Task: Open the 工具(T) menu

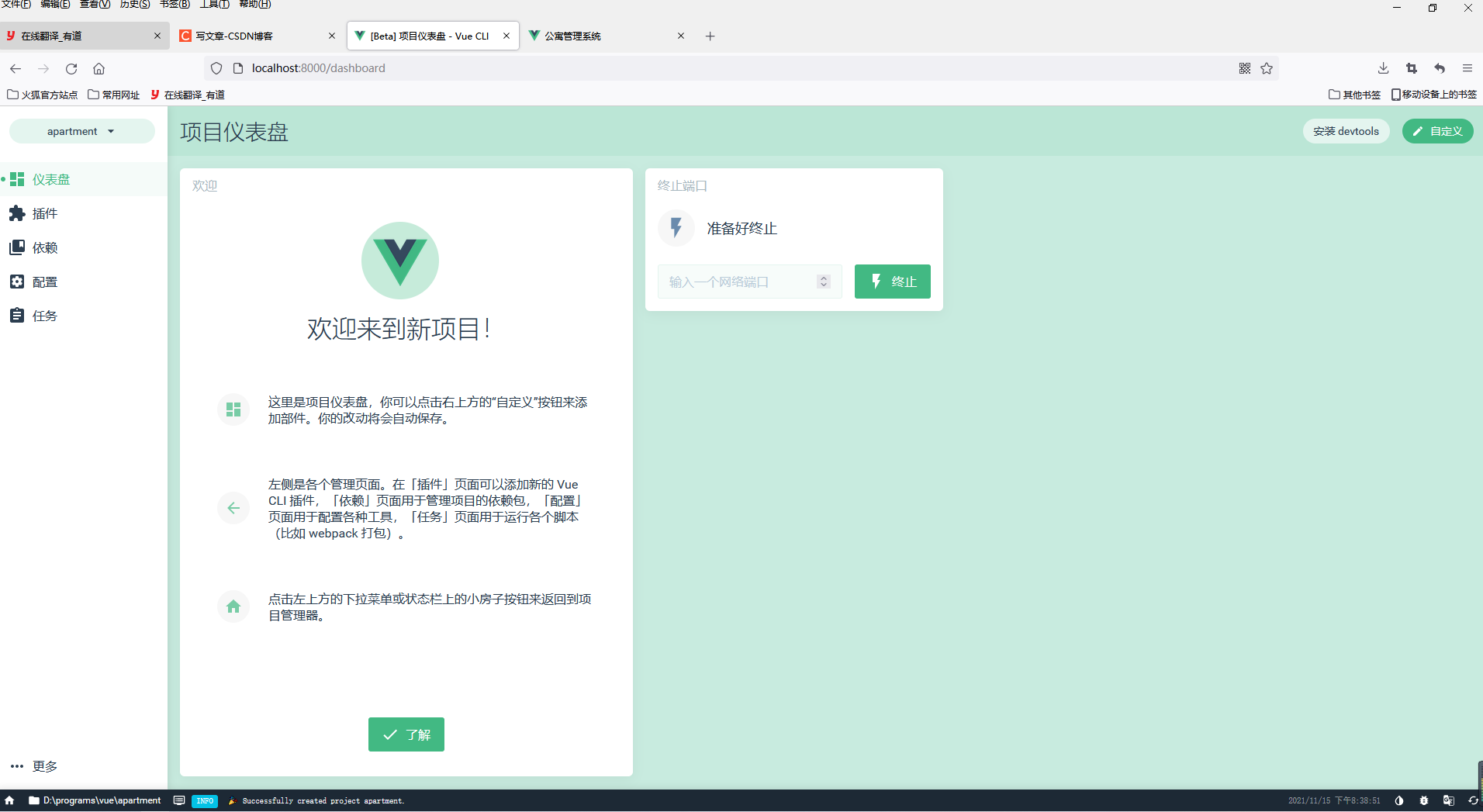Action: click(x=214, y=4)
